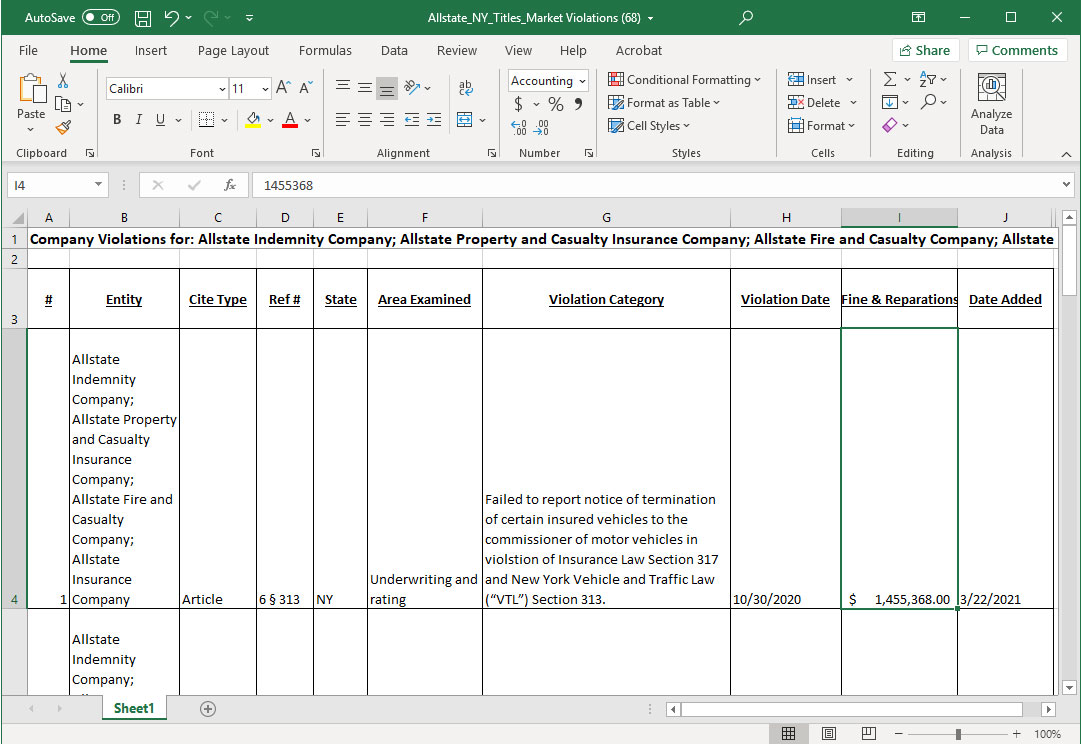1082x744 pixels.
Task: Switch to Normal view in status bar
Action: (x=788, y=734)
